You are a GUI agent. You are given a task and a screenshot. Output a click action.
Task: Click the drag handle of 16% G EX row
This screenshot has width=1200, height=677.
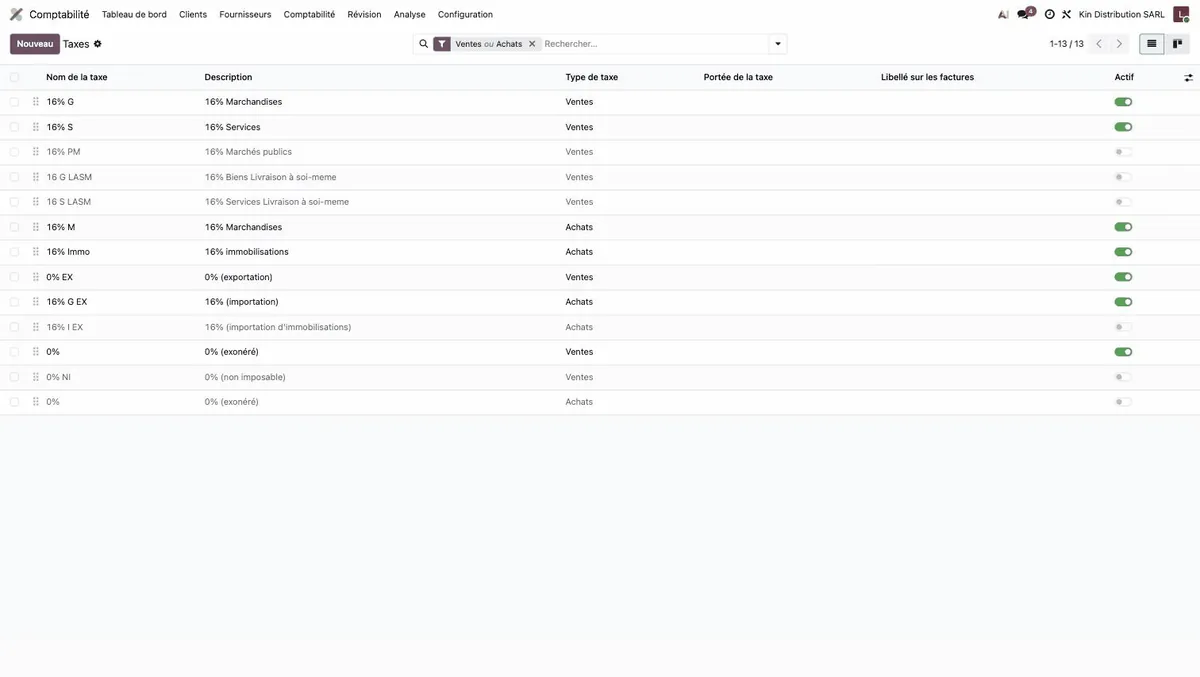tap(36, 302)
